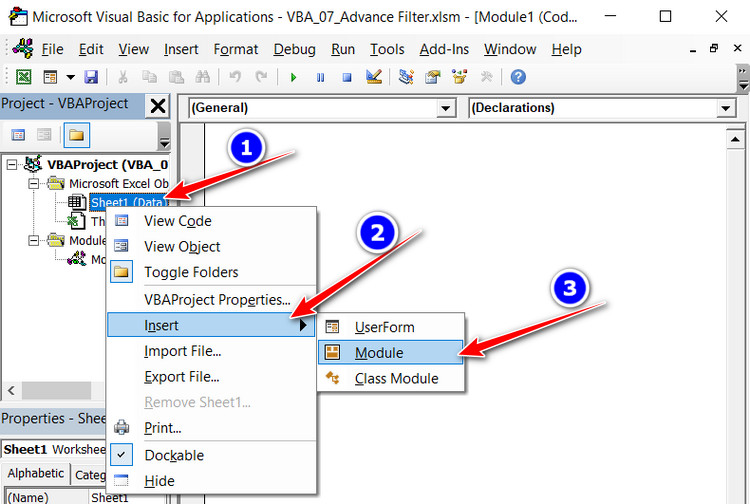Choose Export File... in context menu
The width and height of the screenshot is (750, 504).
click(211, 377)
